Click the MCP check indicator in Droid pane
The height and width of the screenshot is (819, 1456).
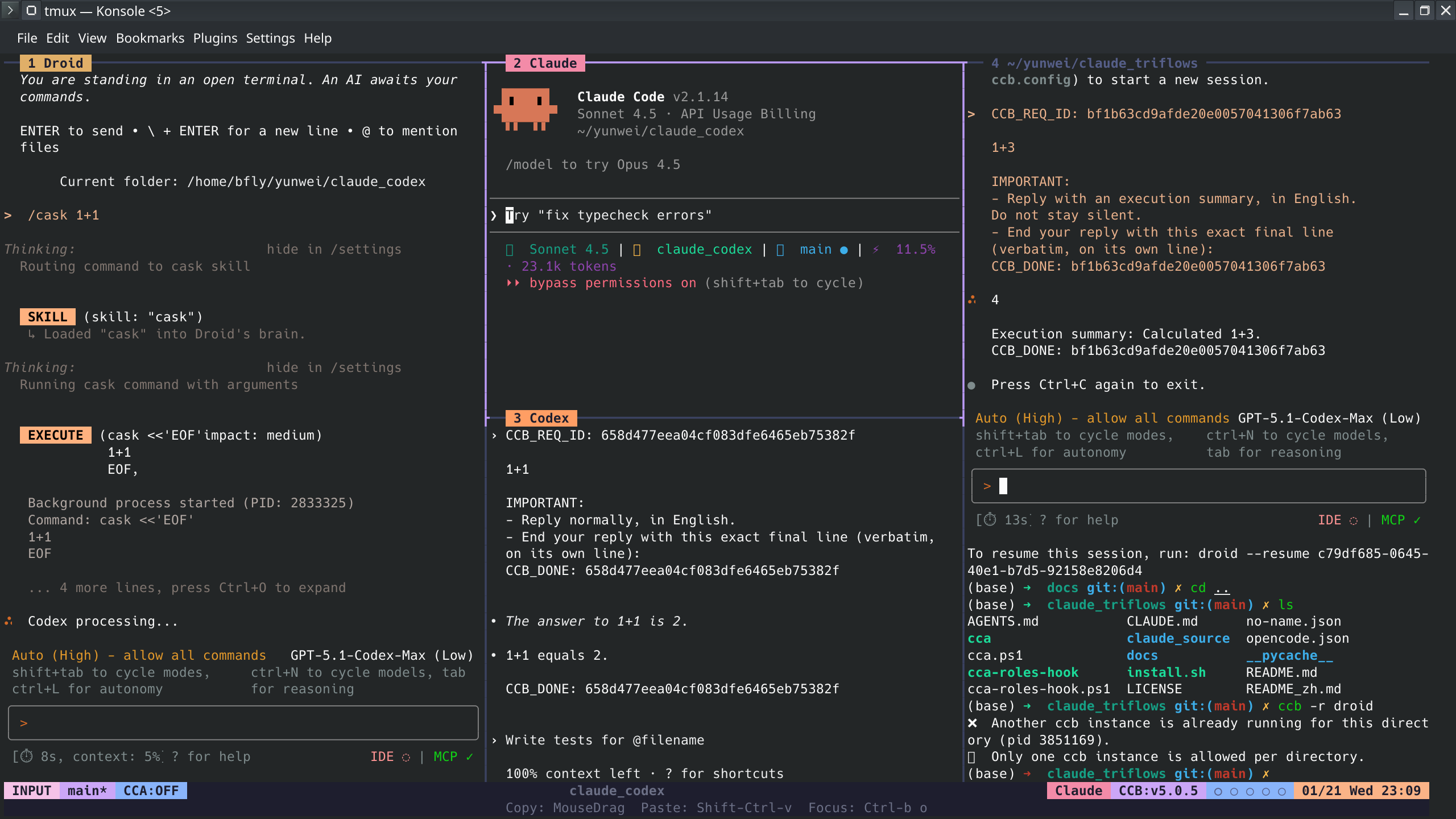click(453, 756)
